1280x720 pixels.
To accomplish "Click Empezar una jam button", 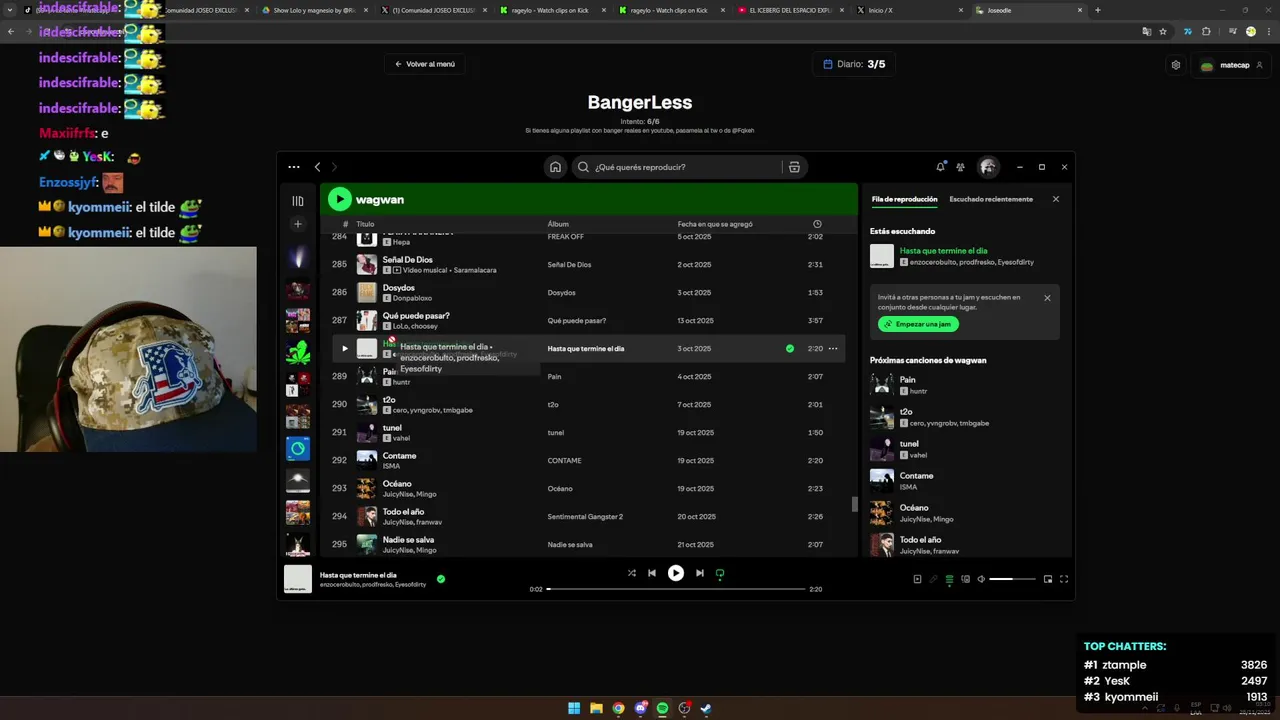I will click(x=918, y=324).
